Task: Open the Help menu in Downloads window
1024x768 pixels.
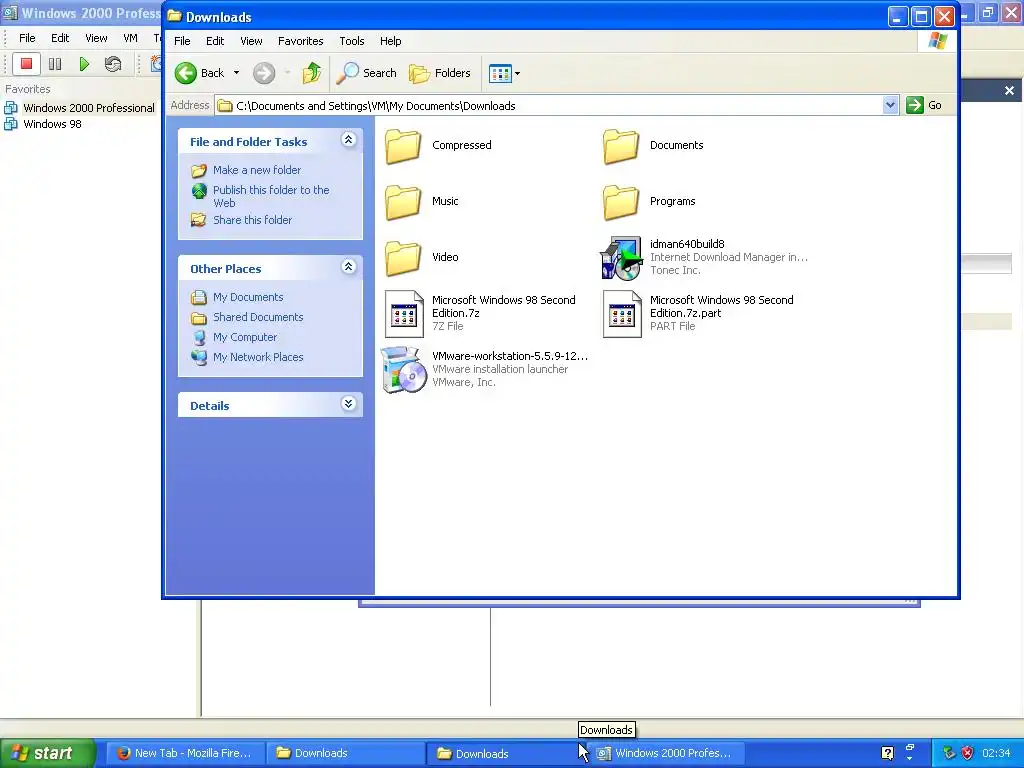Action: [x=391, y=41]
